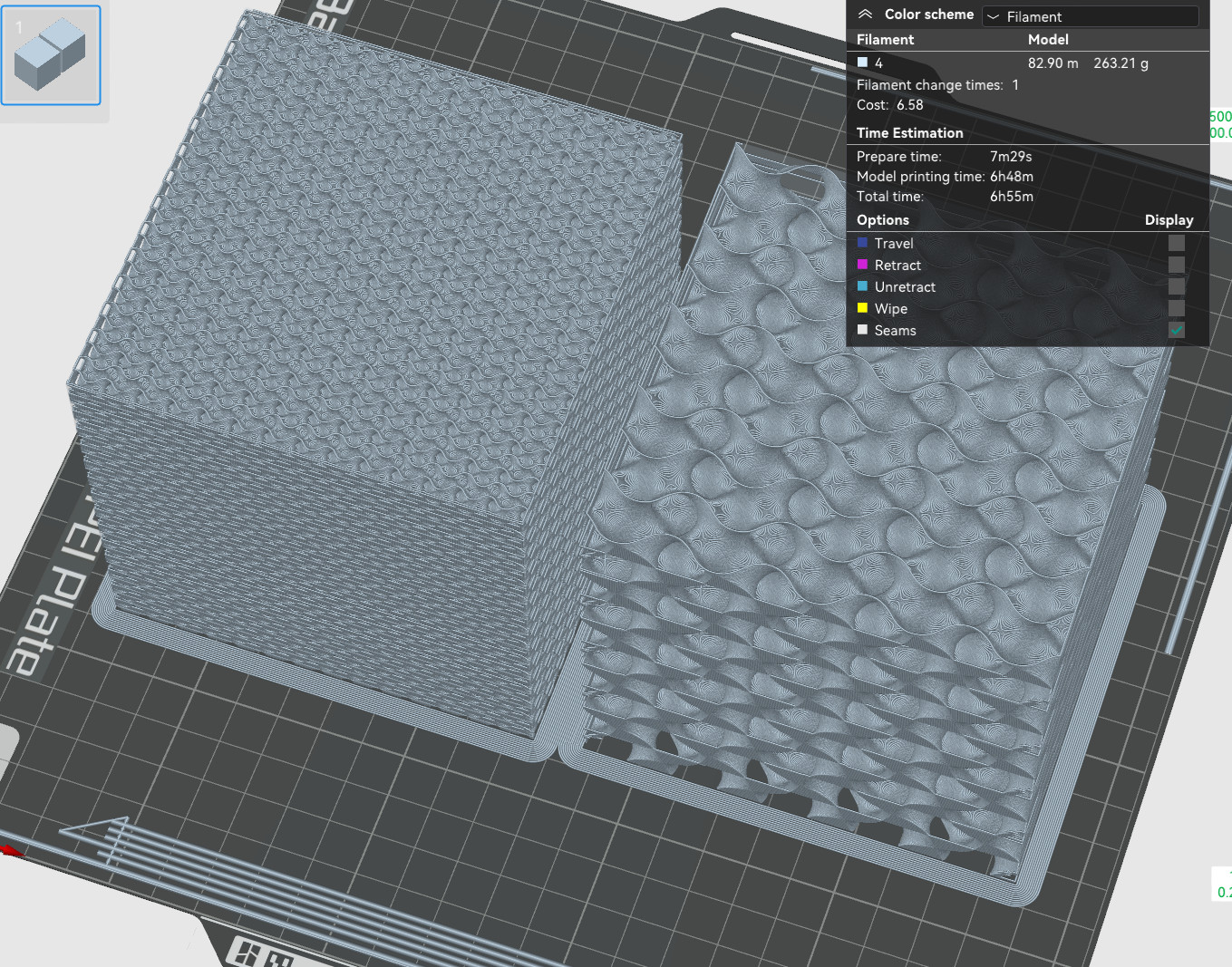This screenshot has height=967, width=1232.
Task: Collapse the Color scheme legend panel
Action: click(x=865, y=15)
